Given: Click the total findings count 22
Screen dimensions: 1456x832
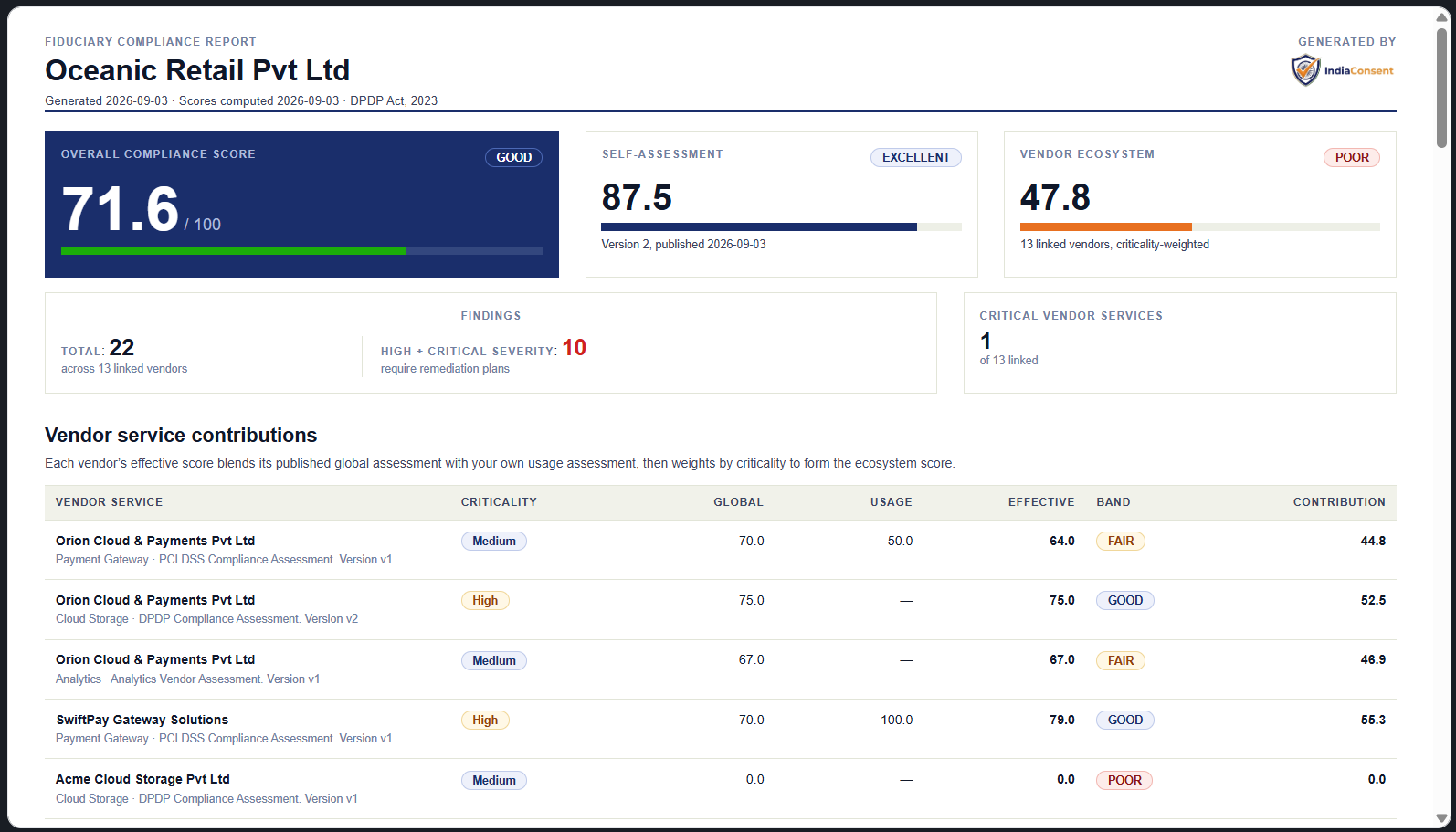Looking at the screenshot, I should click(x=121, y=348).
